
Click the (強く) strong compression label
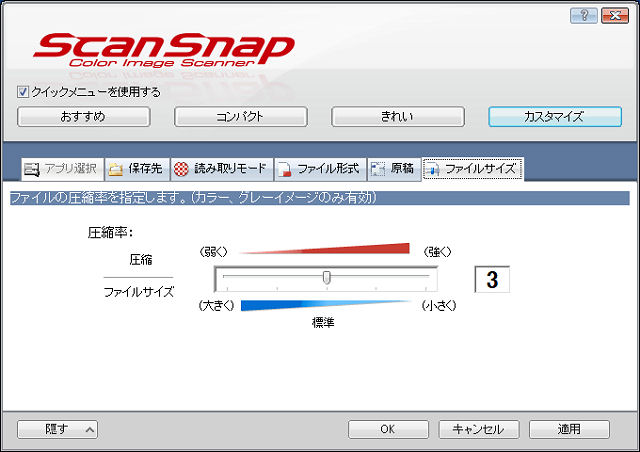click(438, 252)
